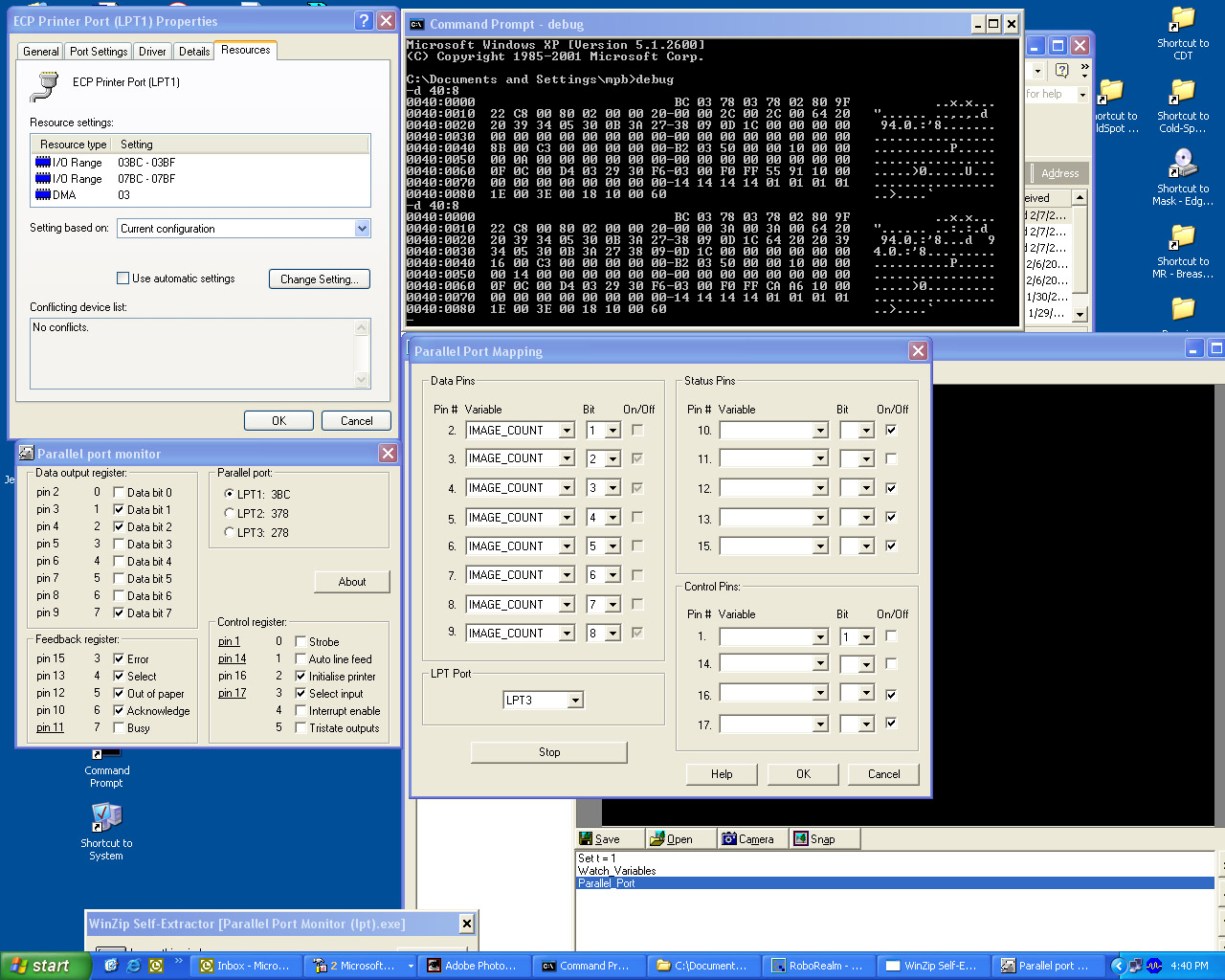Select the Watch_Variables list entry
This screenshot has width=1225, height=980.
(x=617, y=871)
